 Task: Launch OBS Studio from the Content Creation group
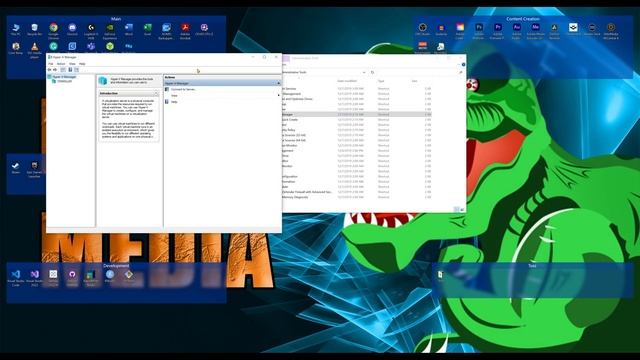click(x=422, y=29)
